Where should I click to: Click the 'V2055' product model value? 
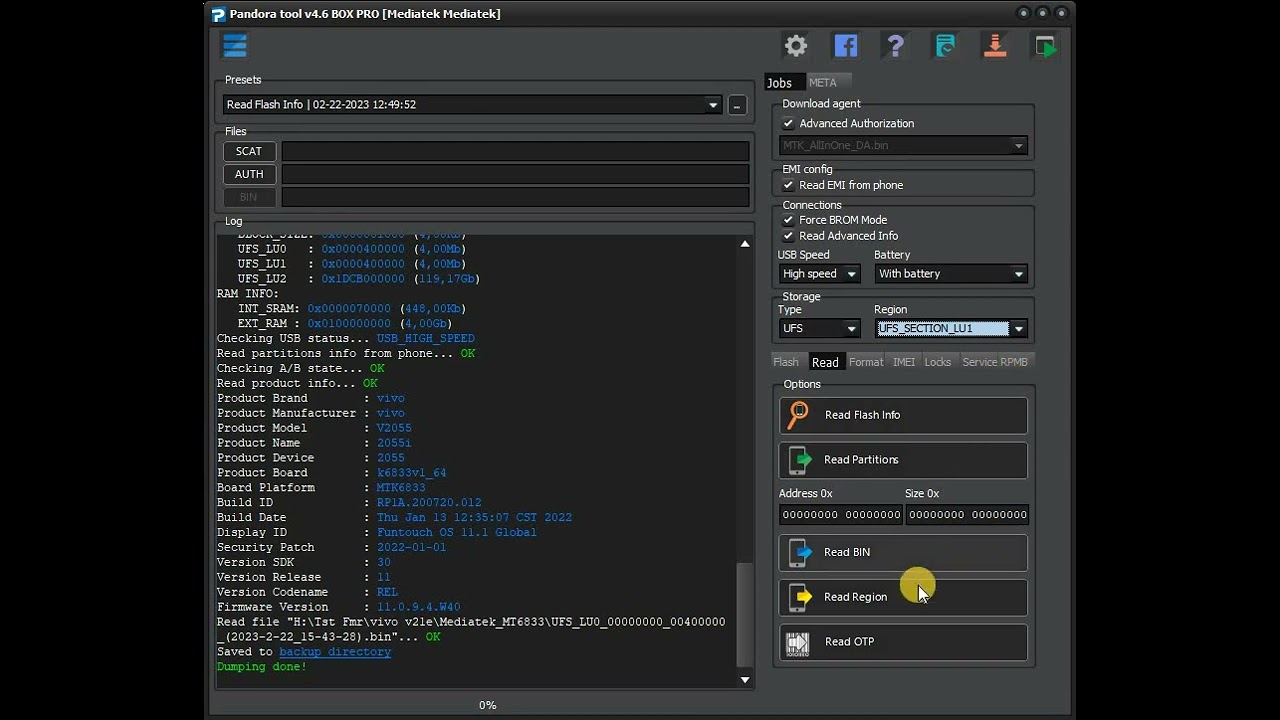[x=394, y=428]
